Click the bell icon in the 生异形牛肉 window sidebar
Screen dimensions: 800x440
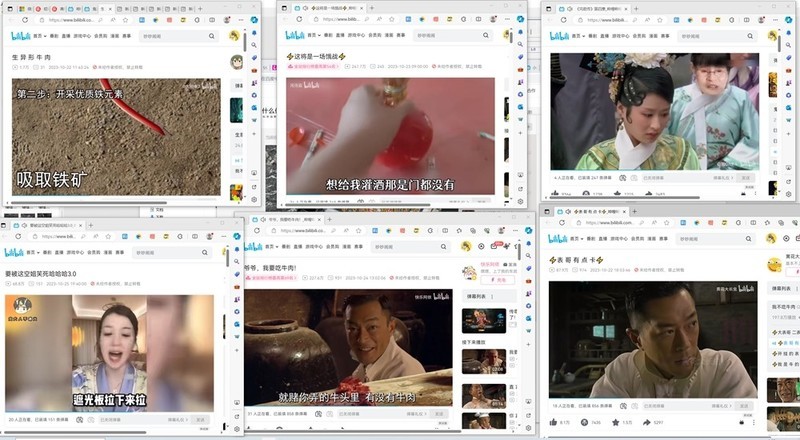[x=254, y=33]
